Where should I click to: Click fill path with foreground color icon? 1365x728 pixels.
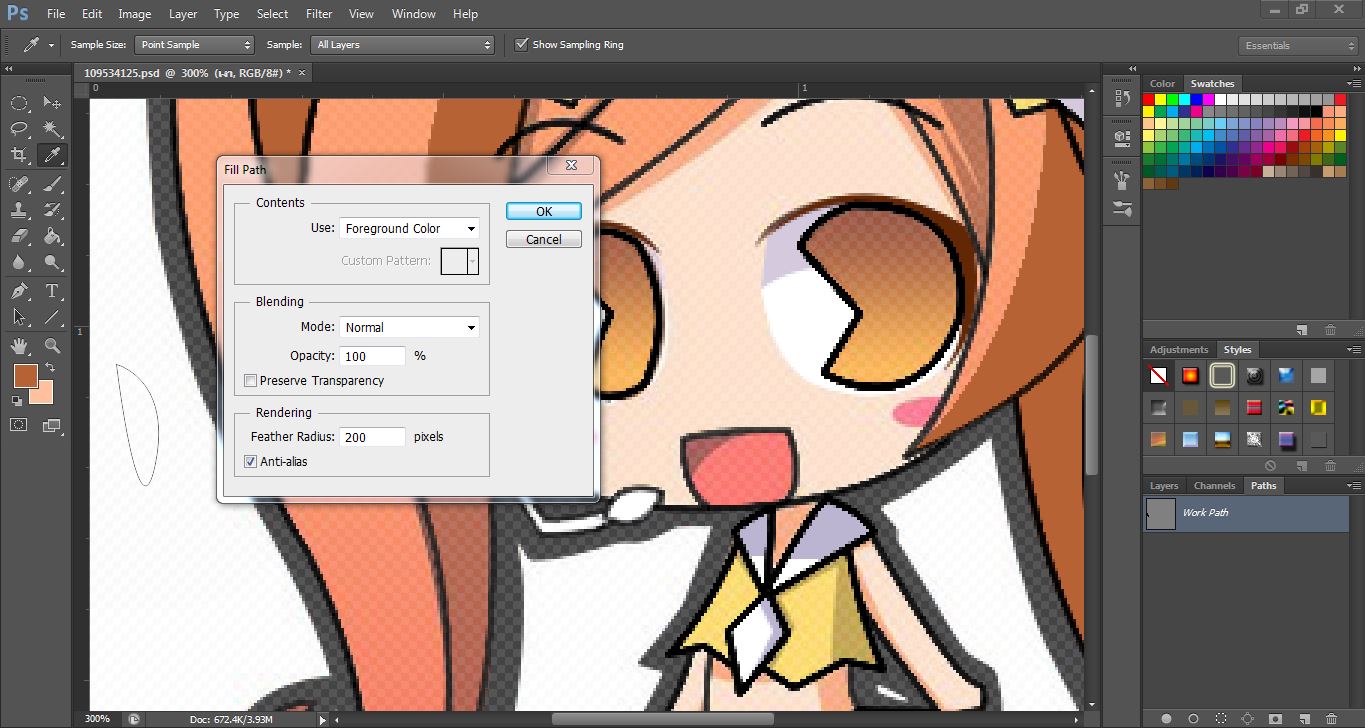coord(1166,718)
